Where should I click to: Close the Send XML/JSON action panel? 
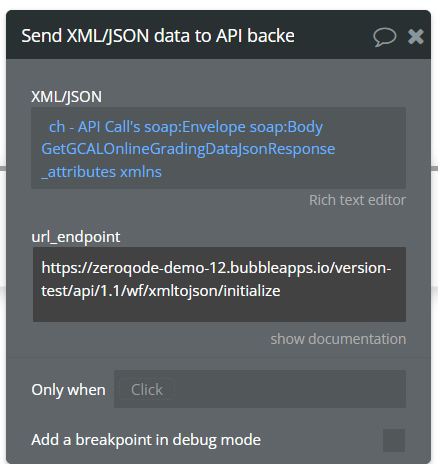pyautogui.click(x=416, y=36)
